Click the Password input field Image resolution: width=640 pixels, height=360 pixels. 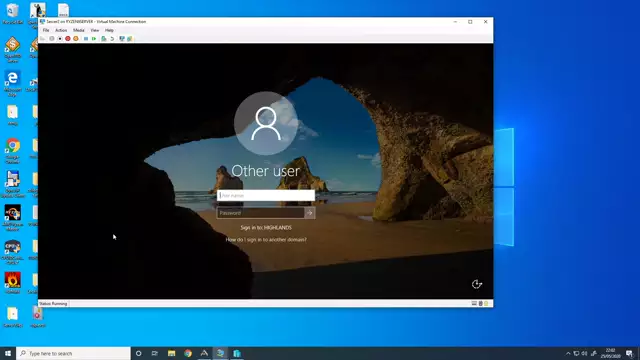[261, 213]
